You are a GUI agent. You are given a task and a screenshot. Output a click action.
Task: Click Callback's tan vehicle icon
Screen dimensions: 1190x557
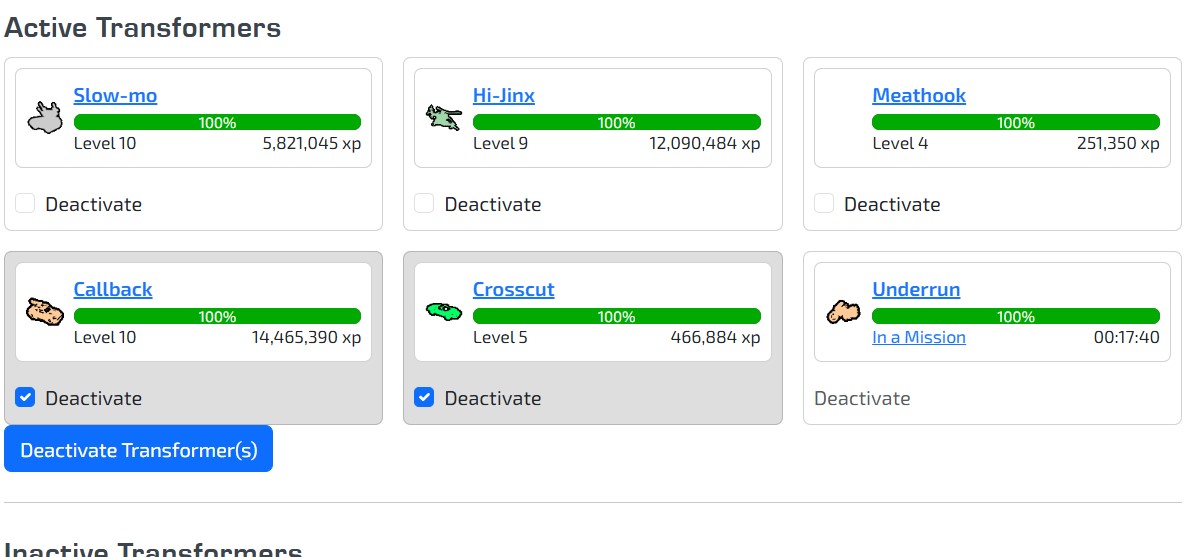point(44,312)
